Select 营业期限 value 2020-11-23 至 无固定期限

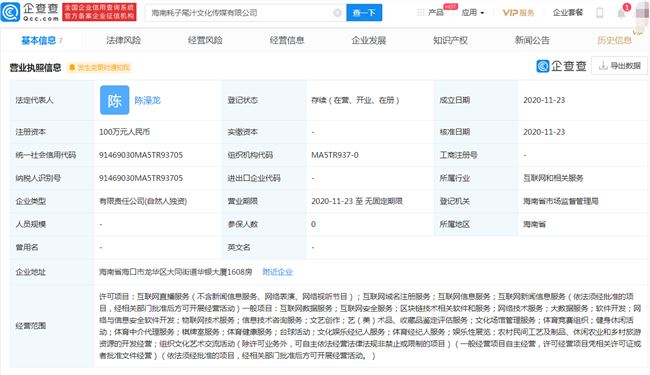pos(357,201)
